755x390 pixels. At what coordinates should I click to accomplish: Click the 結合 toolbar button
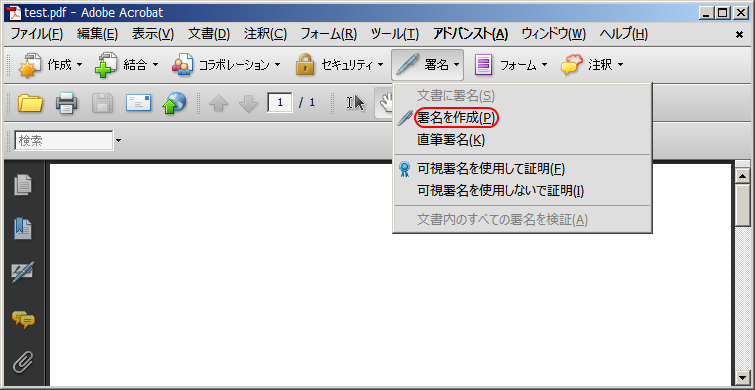[127, 65]
